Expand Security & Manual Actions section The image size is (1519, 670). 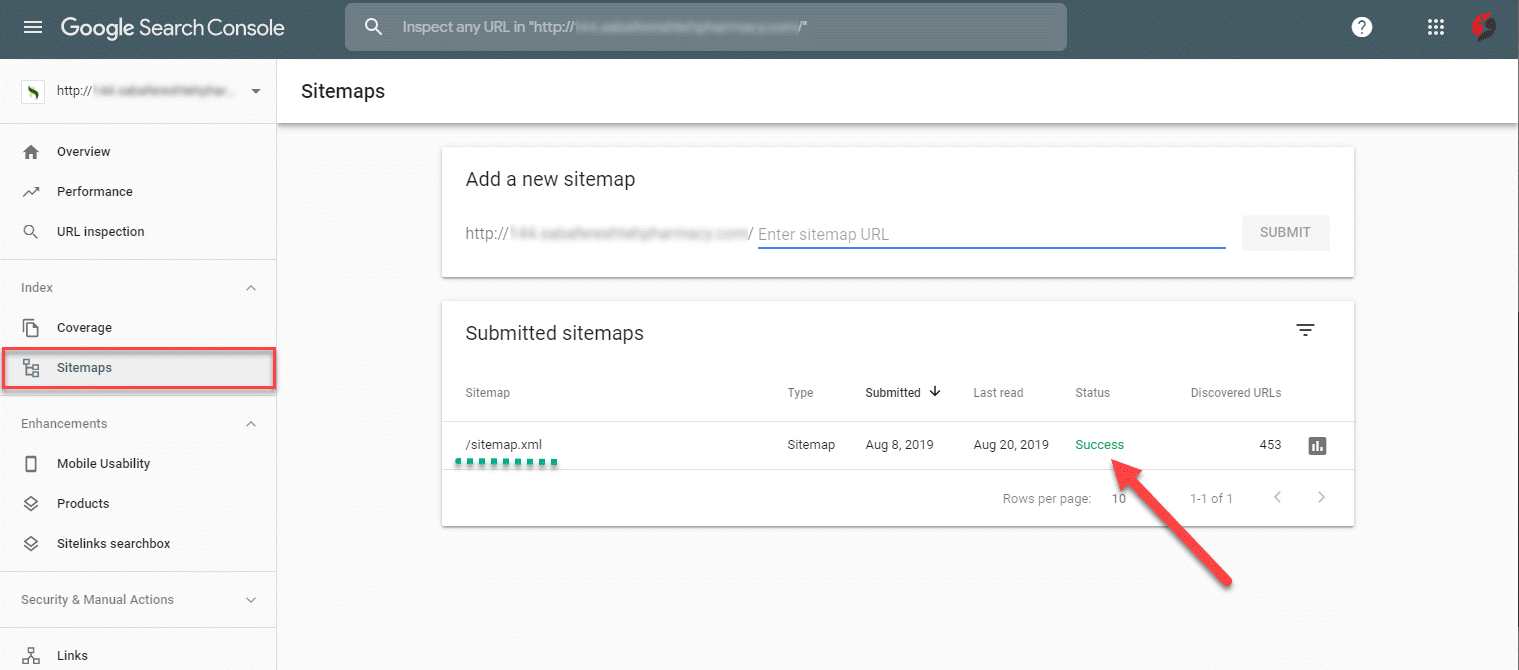[251, 599]
